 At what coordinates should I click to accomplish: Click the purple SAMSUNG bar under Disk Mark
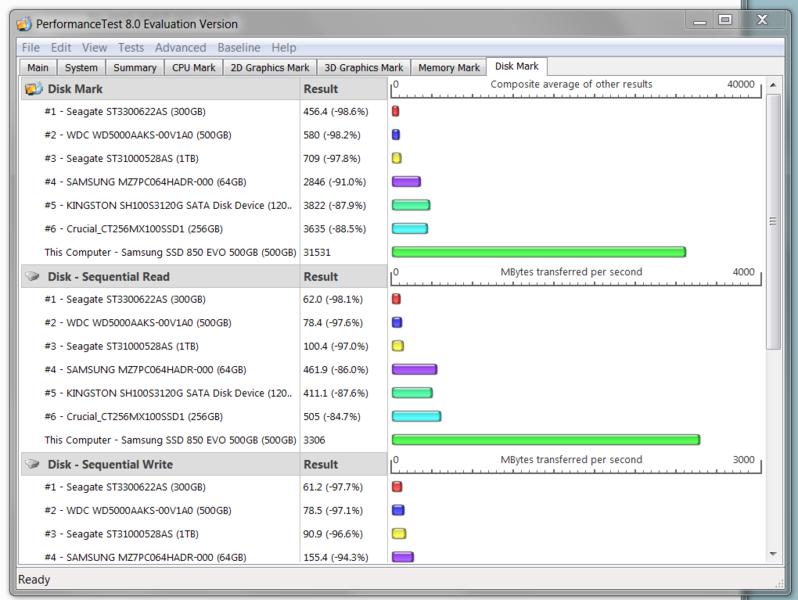click(x=406, y=181)
